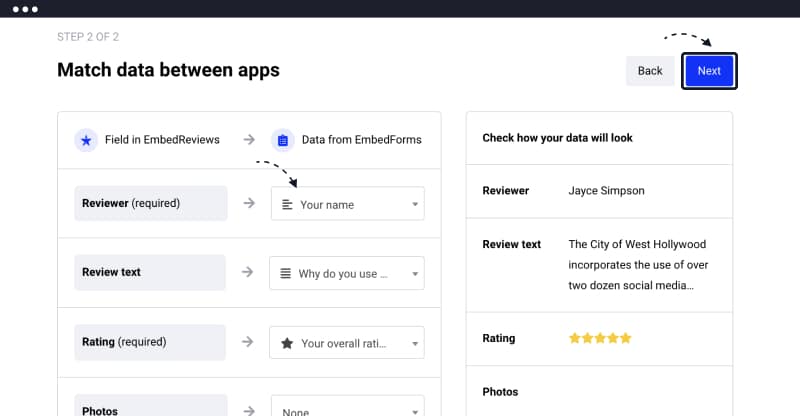Click the arrow icon in the Review text row

click(247, 272)
